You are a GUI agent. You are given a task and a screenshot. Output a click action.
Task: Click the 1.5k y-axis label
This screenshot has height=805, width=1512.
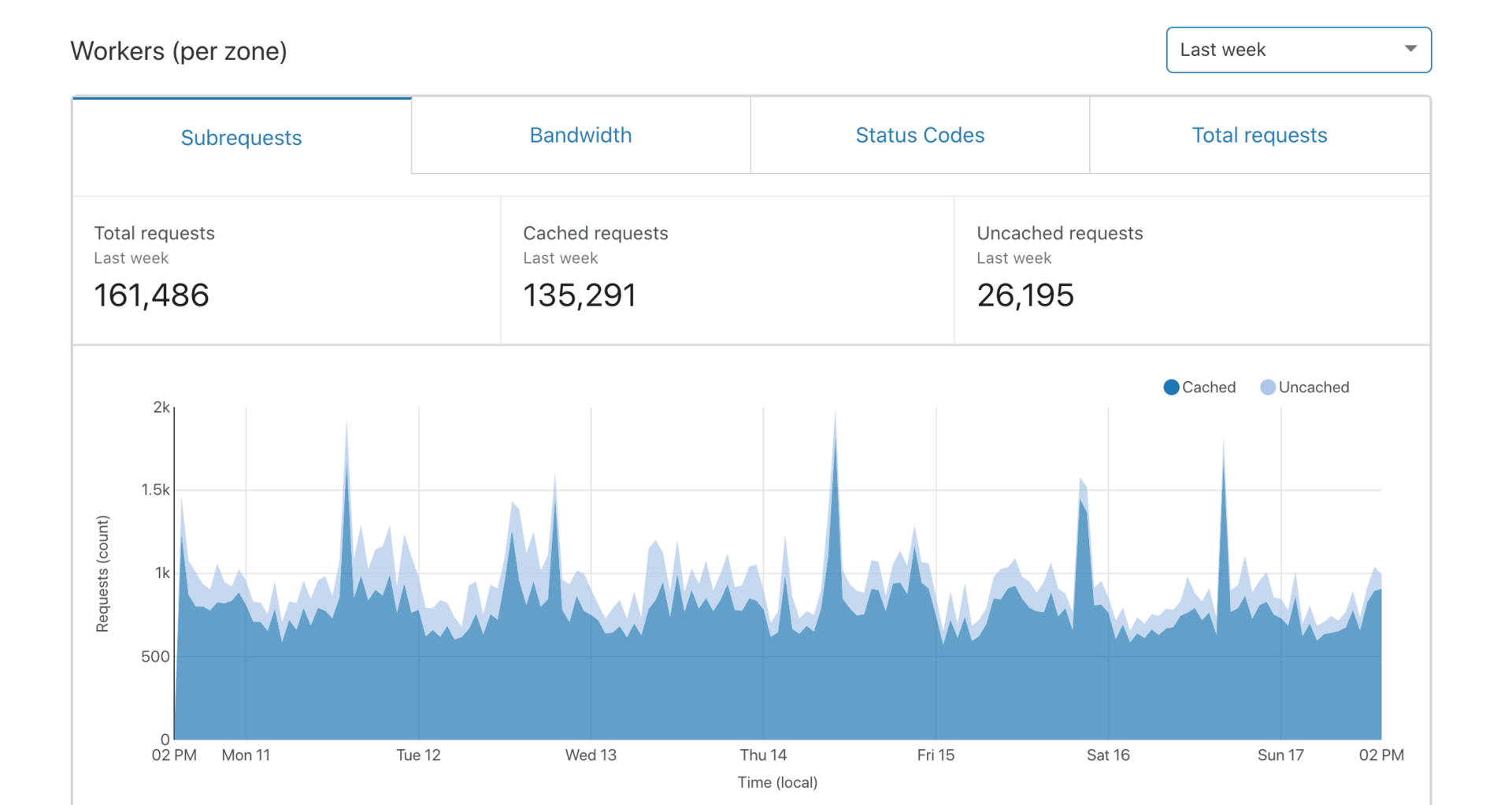155,490
